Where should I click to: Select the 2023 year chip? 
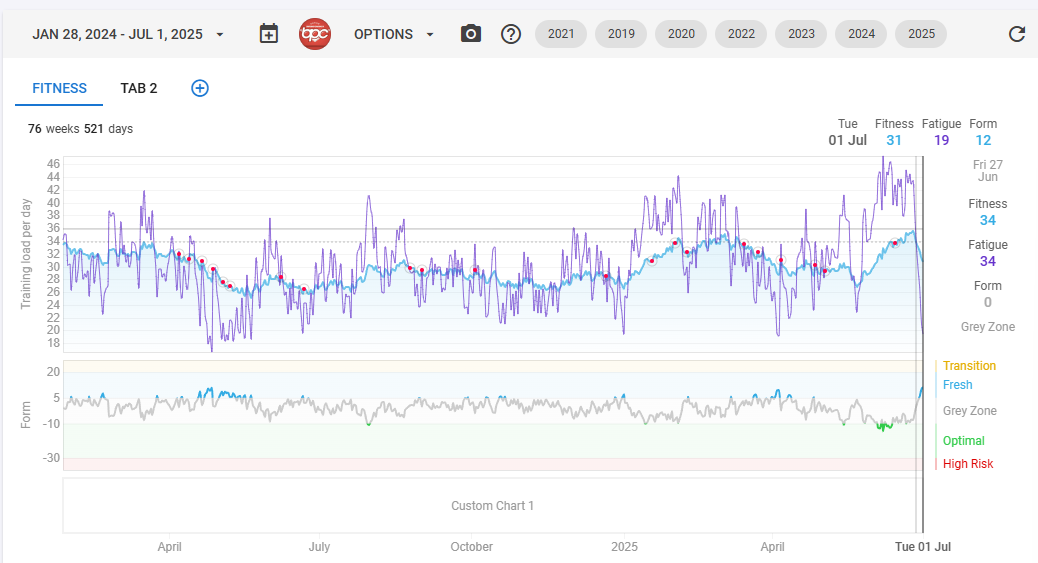pyautogui.click(x=801, y=34)
